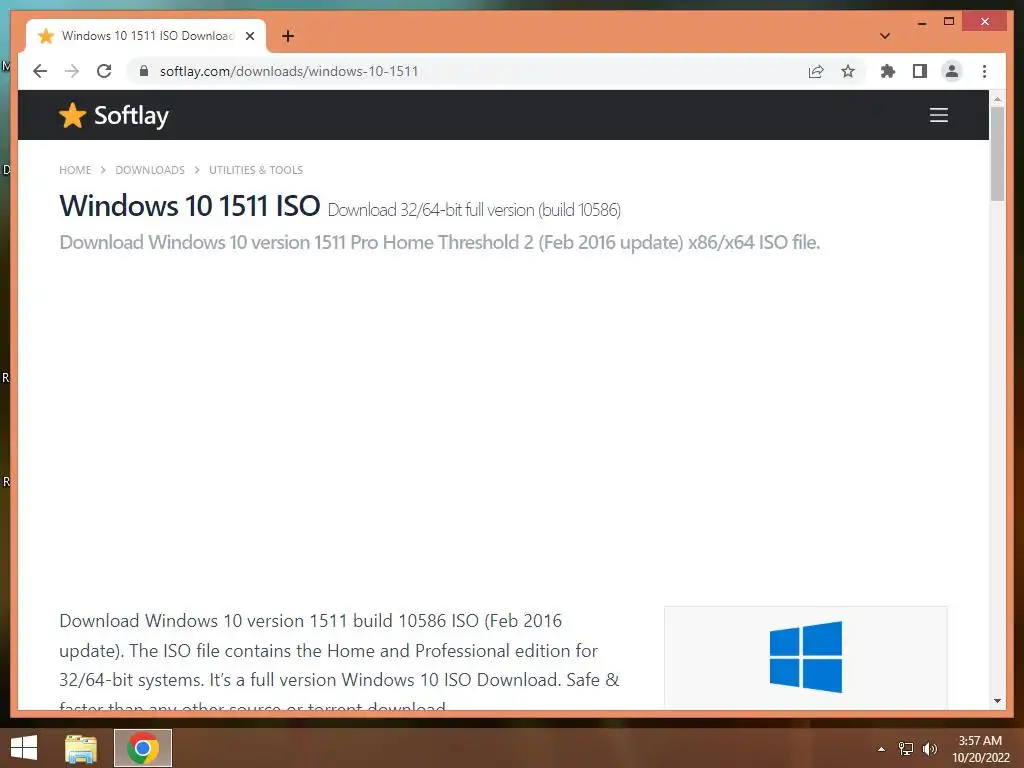Click the 'Threshold 2 (Feb 2016 update)' description line
The height and width of the screenshot is (768, 1024).
440,242
